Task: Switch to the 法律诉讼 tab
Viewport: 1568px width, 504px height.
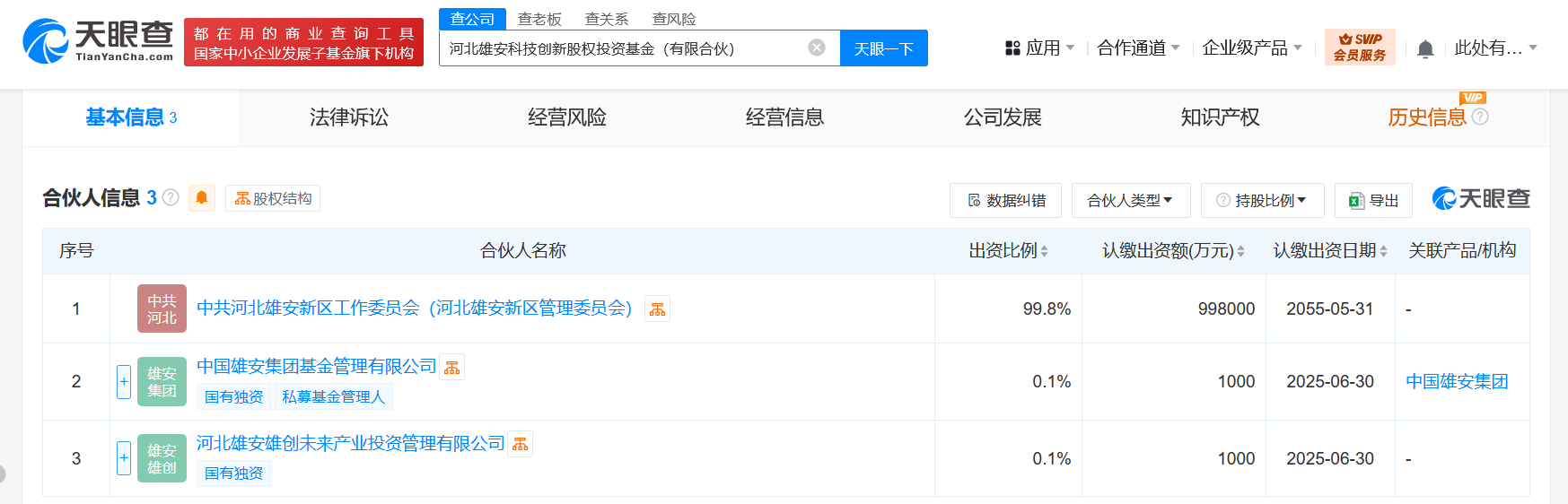Action: (349, 117)
